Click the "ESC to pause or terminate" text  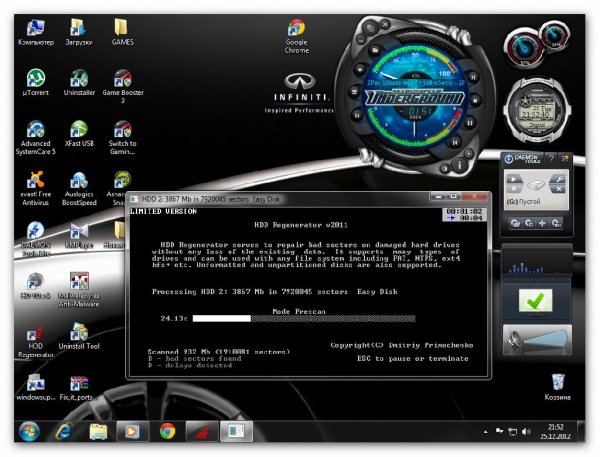click(412, 358)
